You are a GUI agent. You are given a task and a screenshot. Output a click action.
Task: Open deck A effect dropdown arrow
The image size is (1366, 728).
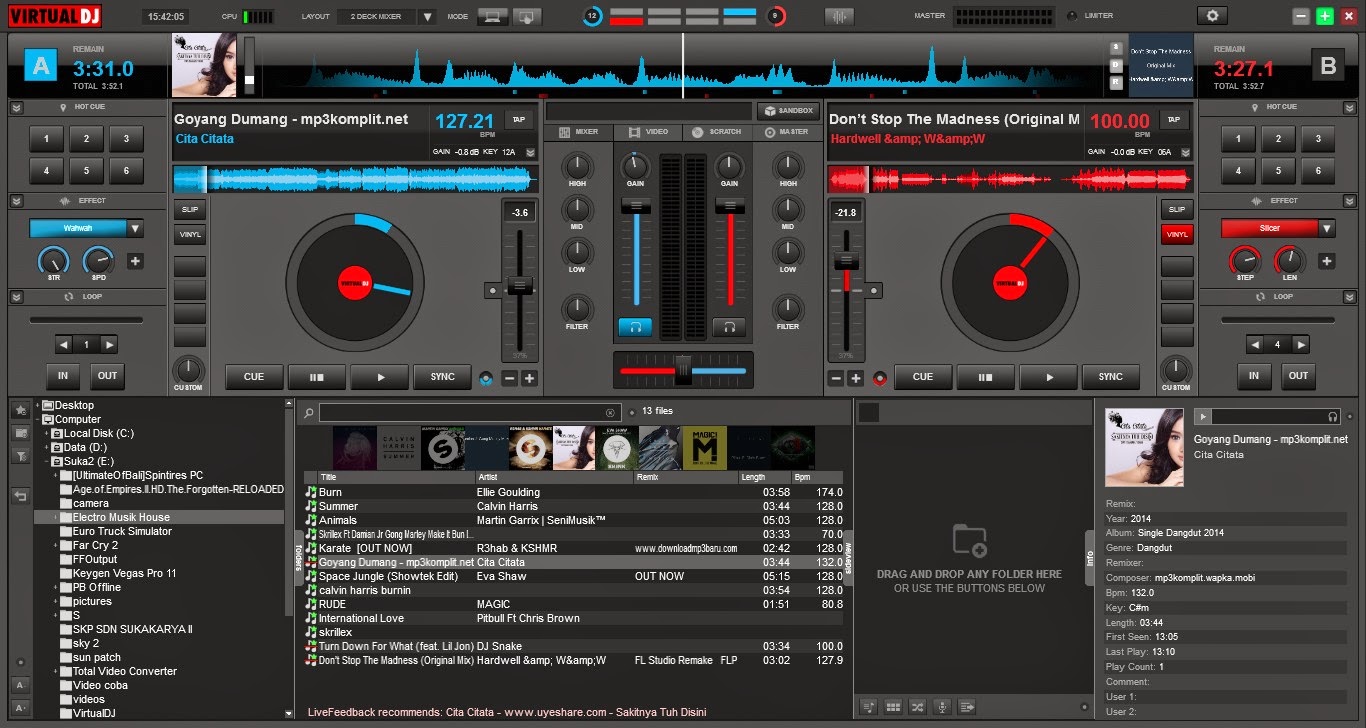click(135, 229)
